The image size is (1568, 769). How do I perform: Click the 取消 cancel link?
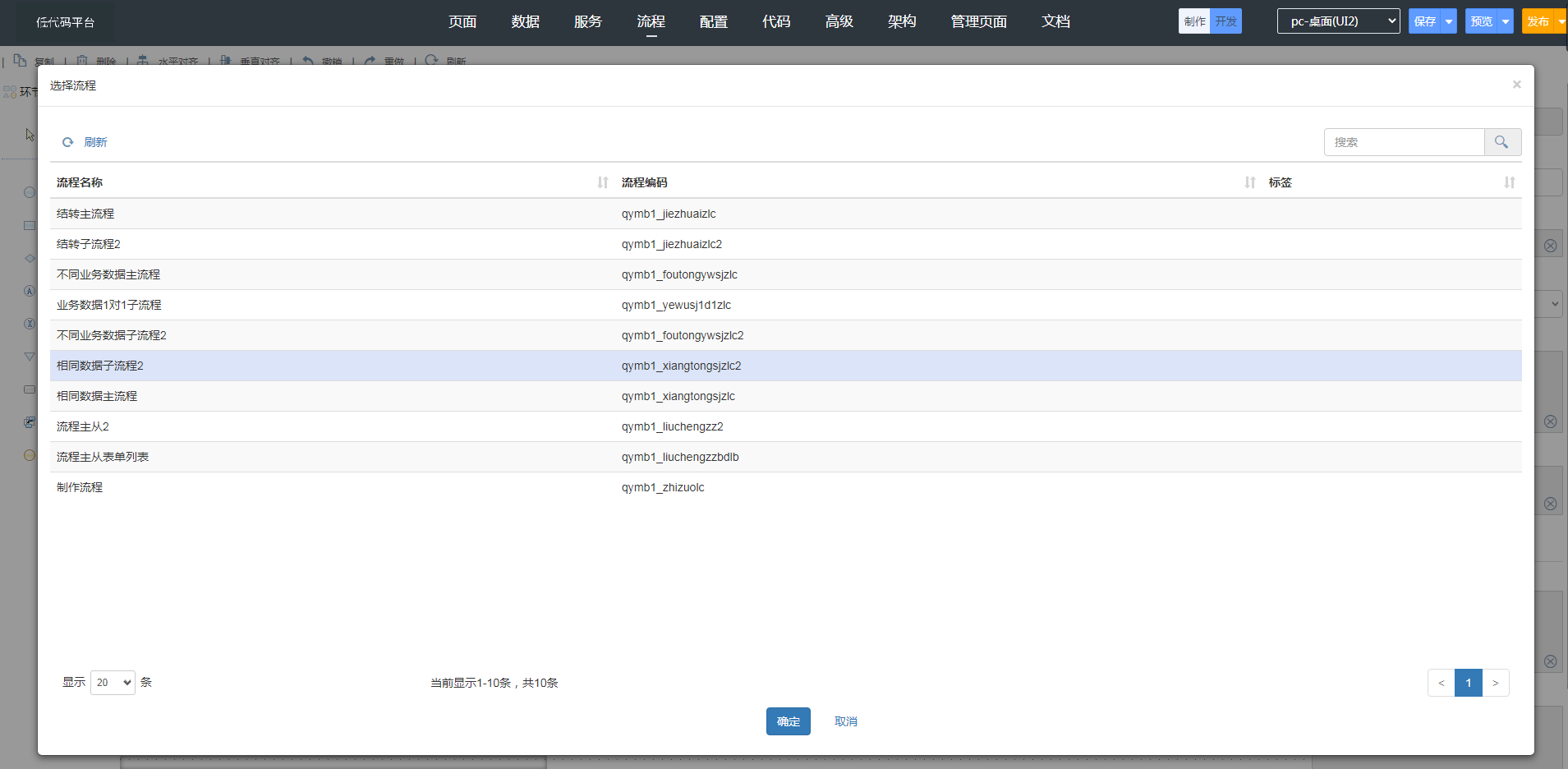[845, 721]
